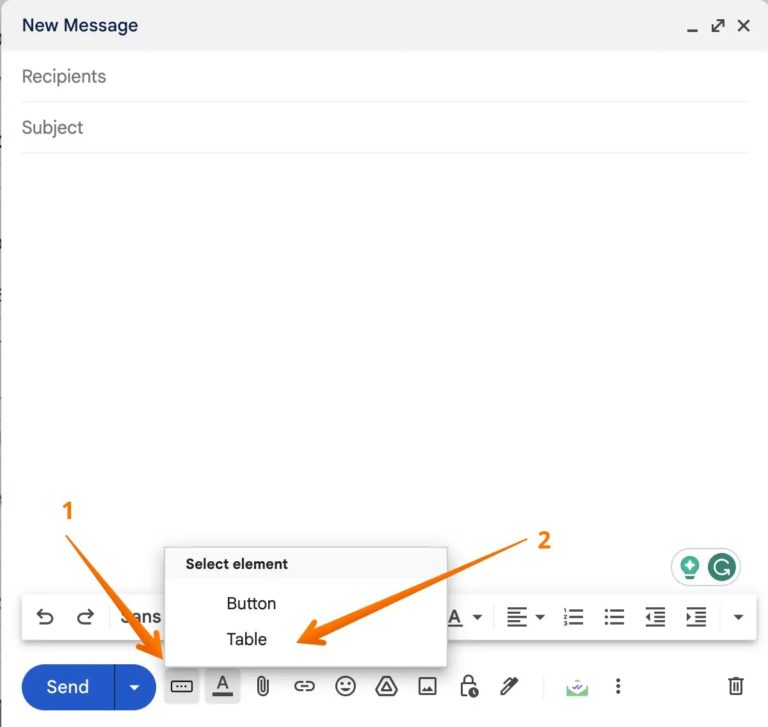Screen dimensions: 768x727
Task: Click the Send button
Action: click(68, 687)
